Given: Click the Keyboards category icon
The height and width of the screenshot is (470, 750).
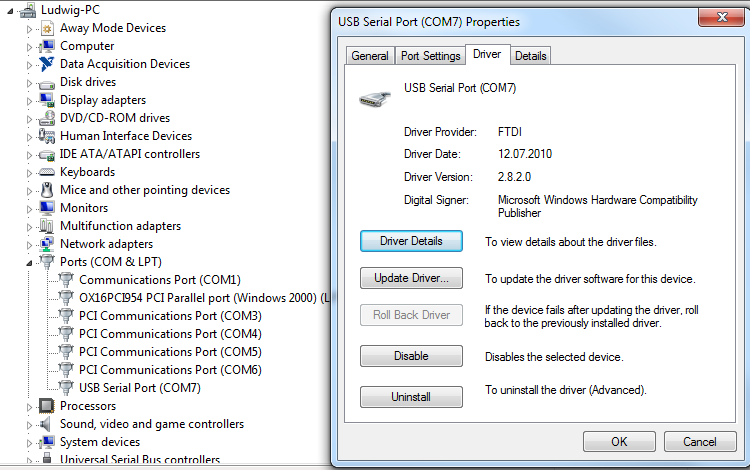Looking at the screenshot, I should (x=46, y=172).
